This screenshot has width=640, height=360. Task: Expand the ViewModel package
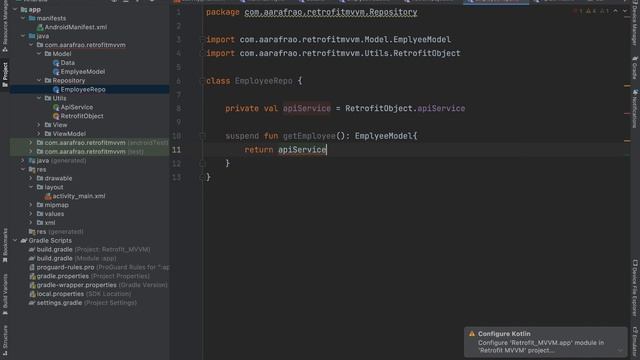(39, 134)
